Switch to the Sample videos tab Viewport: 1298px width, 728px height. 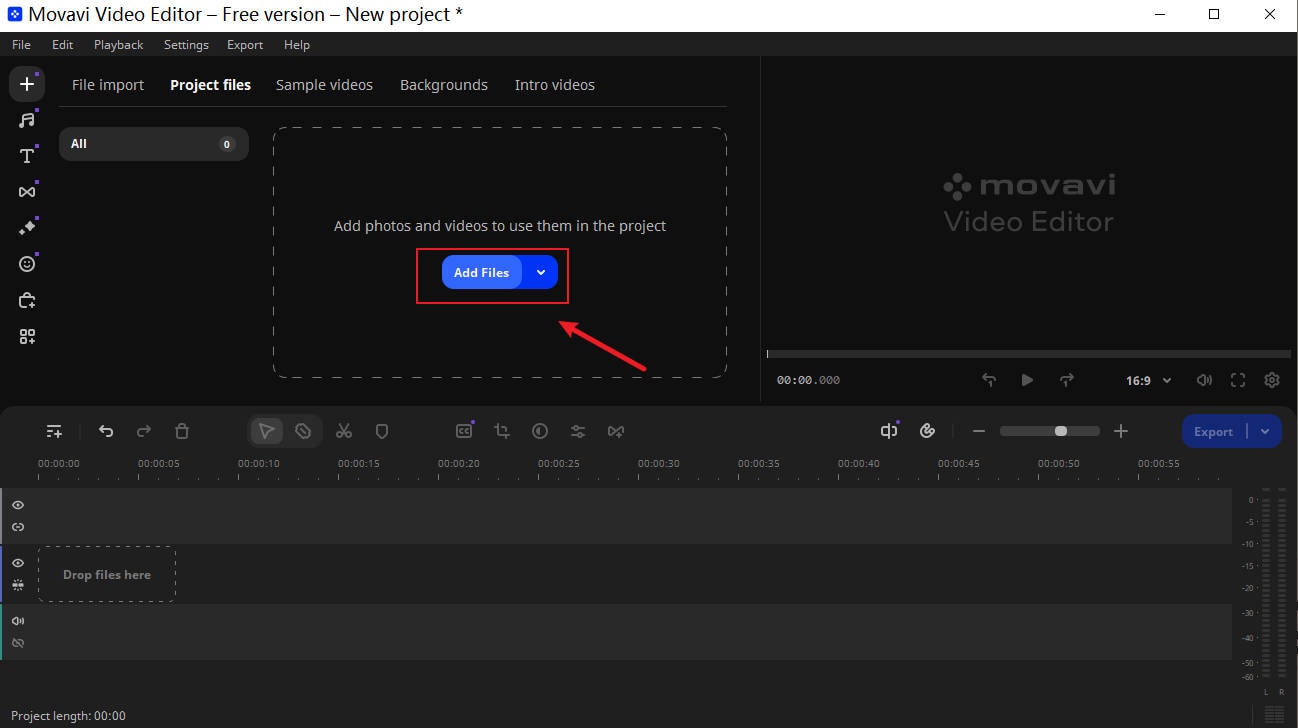(x=324, y=85)
